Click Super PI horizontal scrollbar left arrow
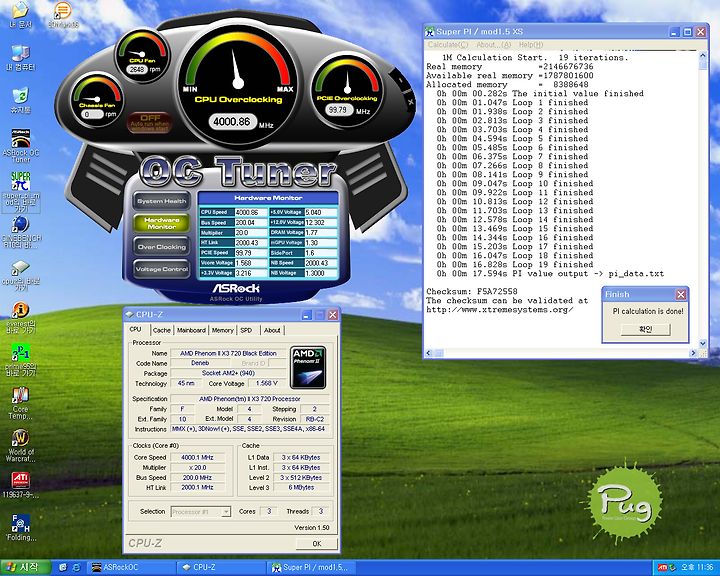Image resolution: width=720 pixels, height=576 pixels. [x=428, y=353]
